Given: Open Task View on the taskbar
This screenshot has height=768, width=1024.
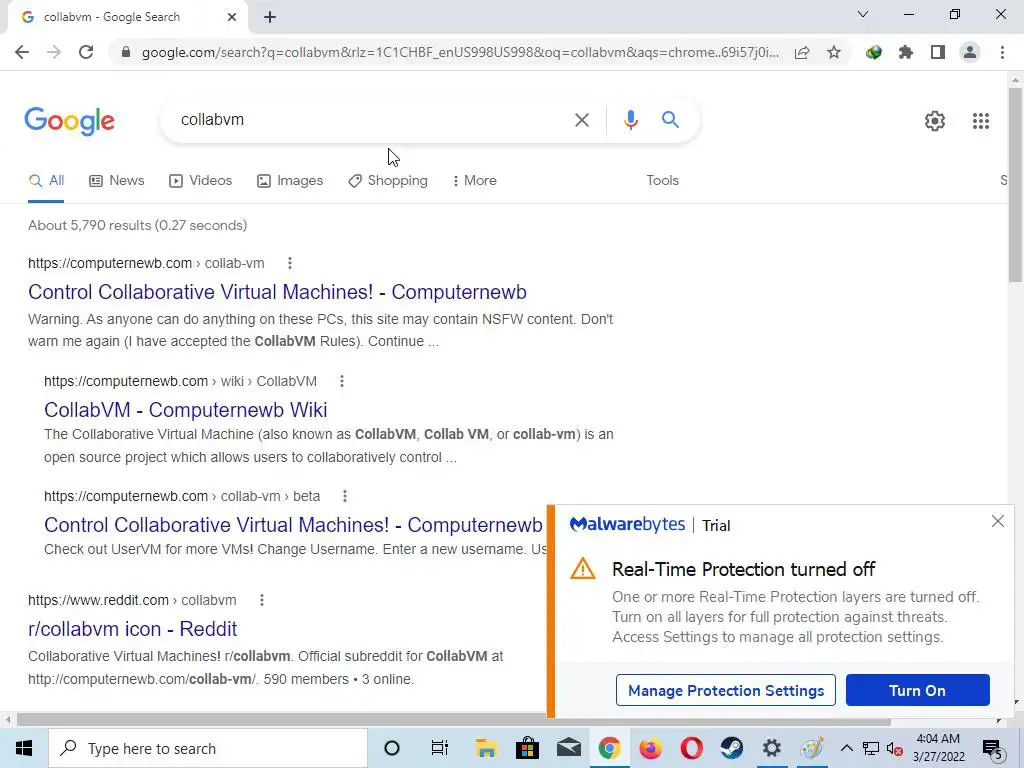Looking at the screenshot, I should coord(440,748).
